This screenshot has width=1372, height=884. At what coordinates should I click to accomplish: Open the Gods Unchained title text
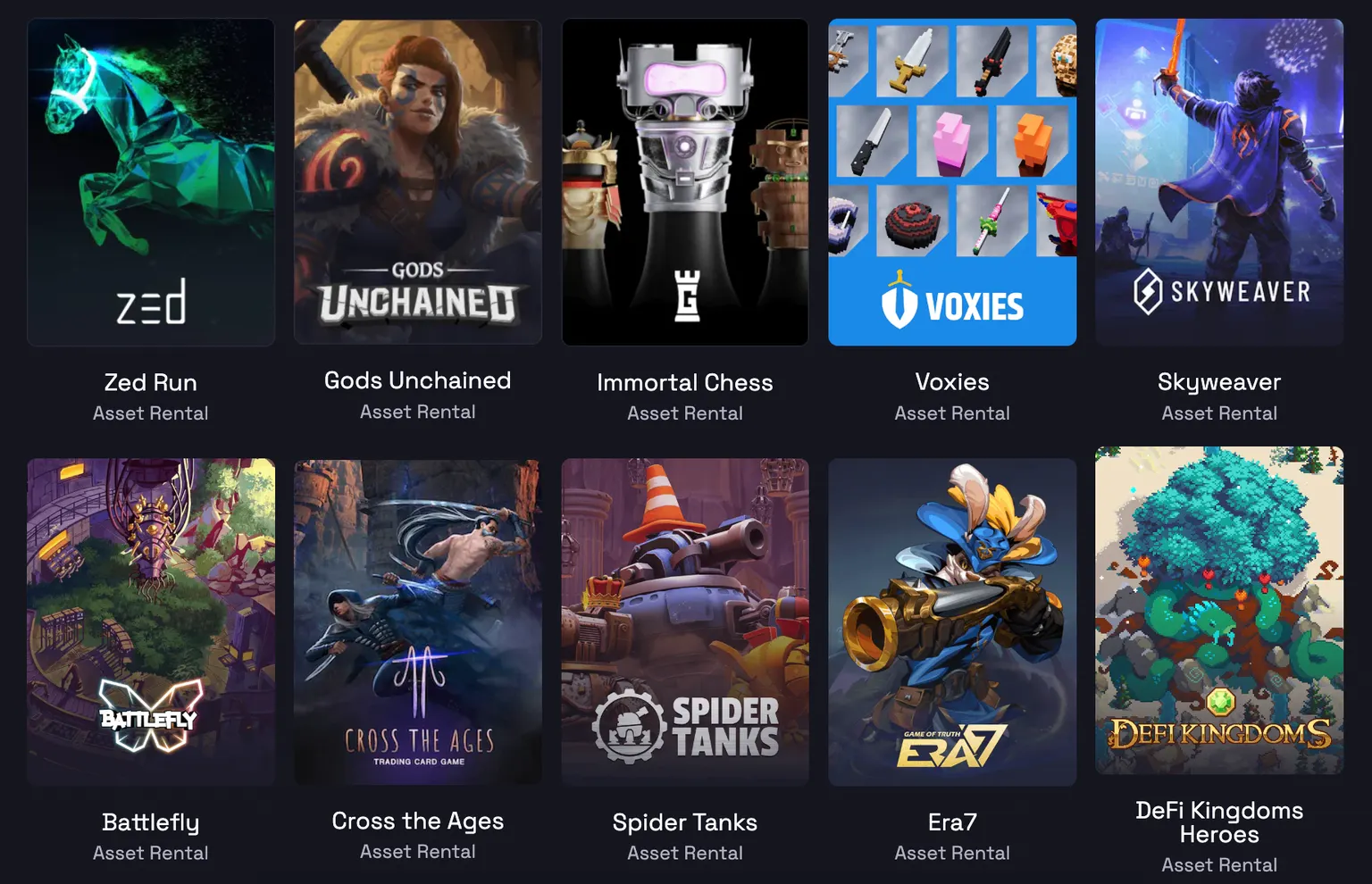pyautogui.click(x=418, y=380)
